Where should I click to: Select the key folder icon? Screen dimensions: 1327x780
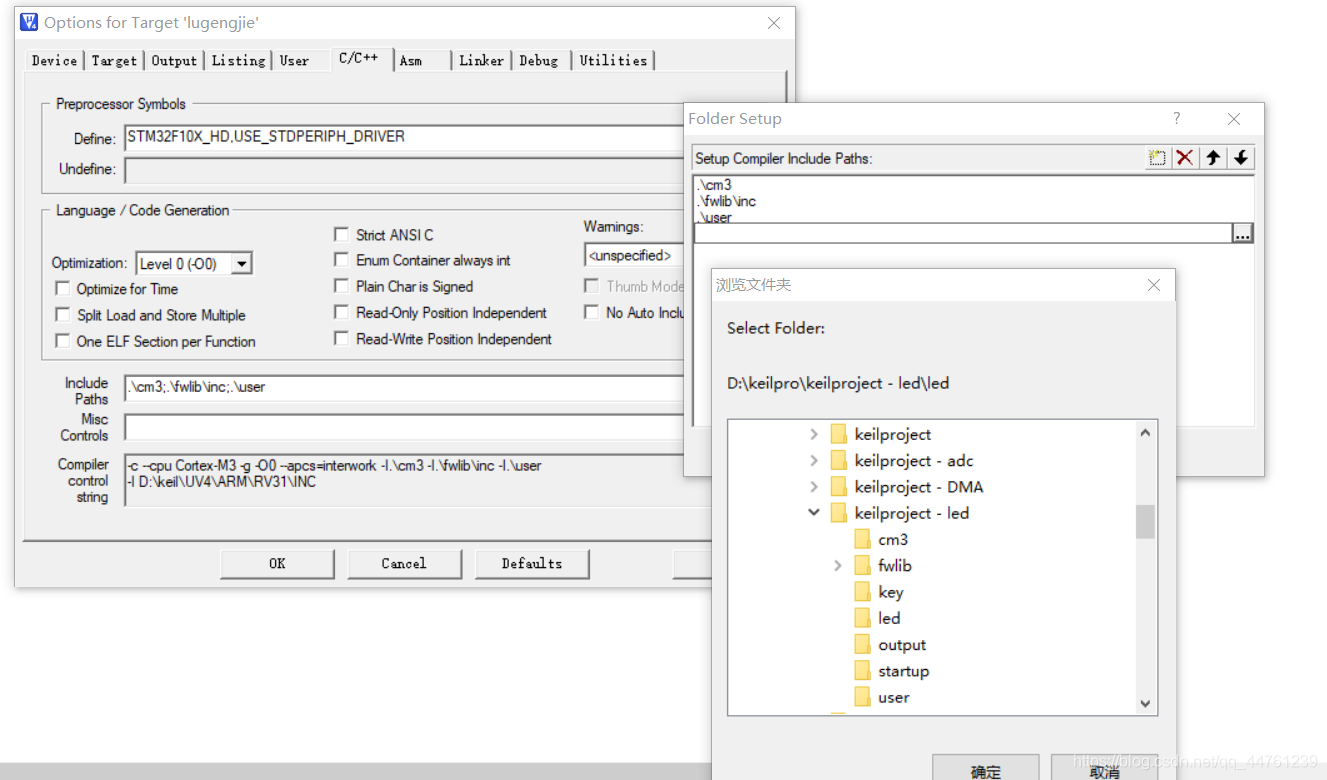863,592
